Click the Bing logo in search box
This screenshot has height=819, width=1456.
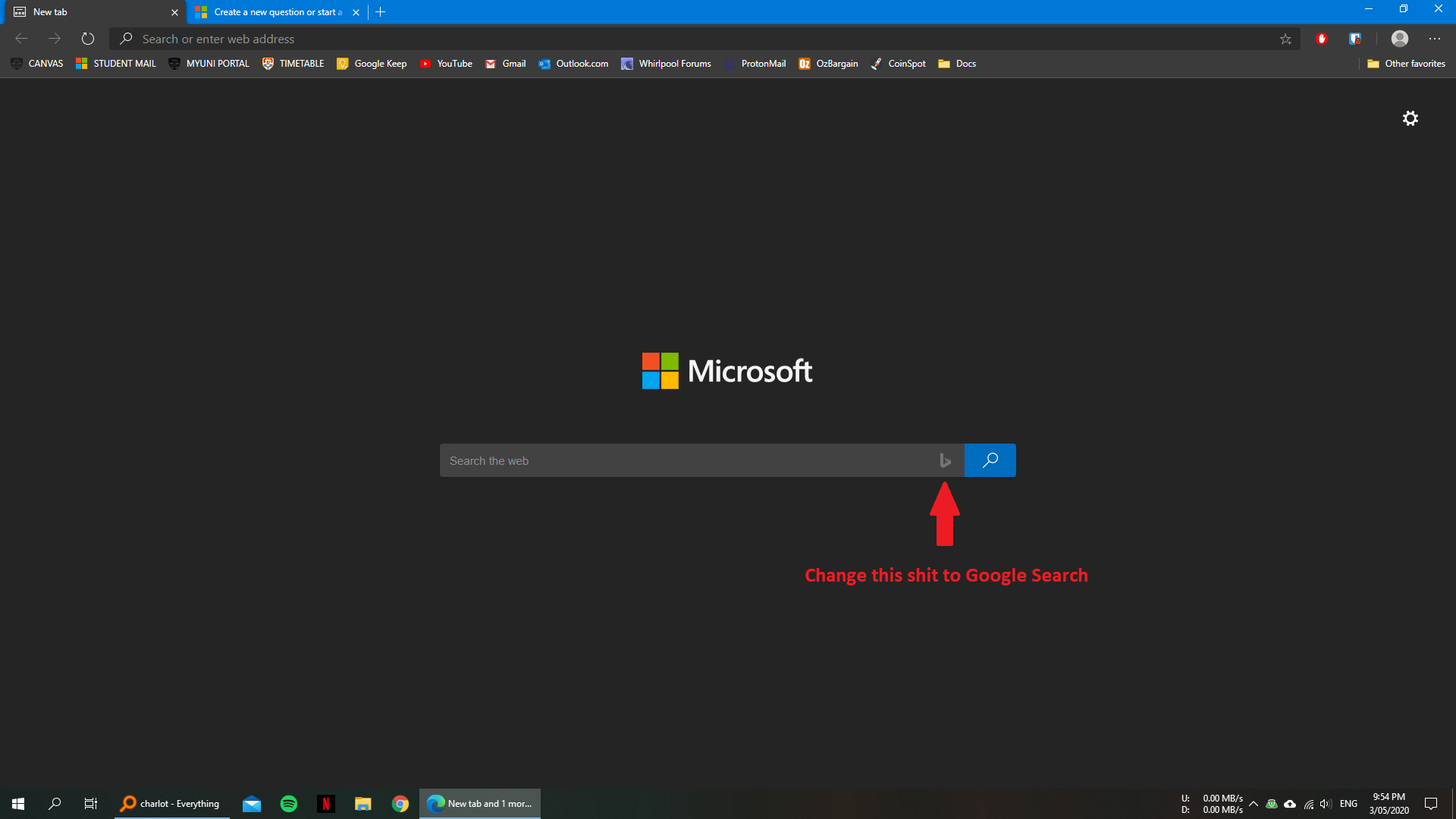tap(945, 460)
